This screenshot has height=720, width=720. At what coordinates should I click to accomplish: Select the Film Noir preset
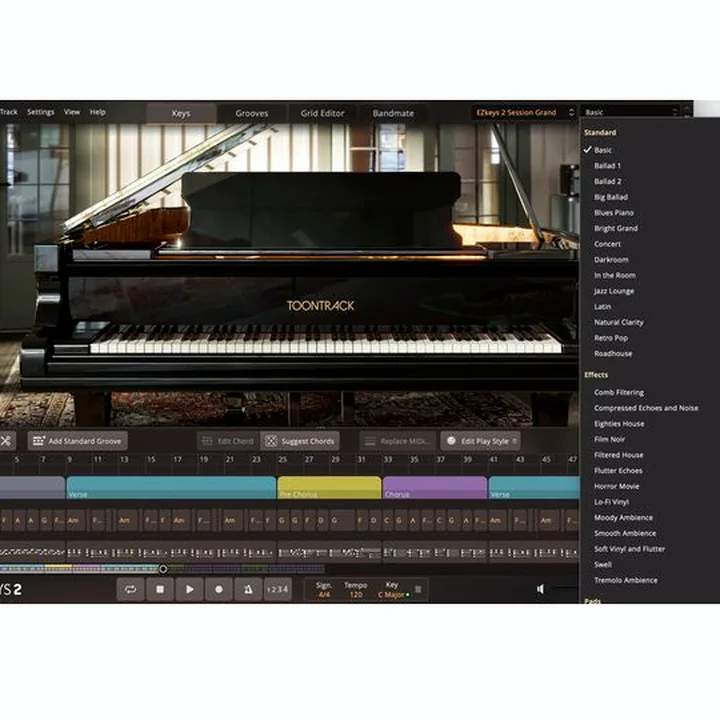[x=609, y=439]
